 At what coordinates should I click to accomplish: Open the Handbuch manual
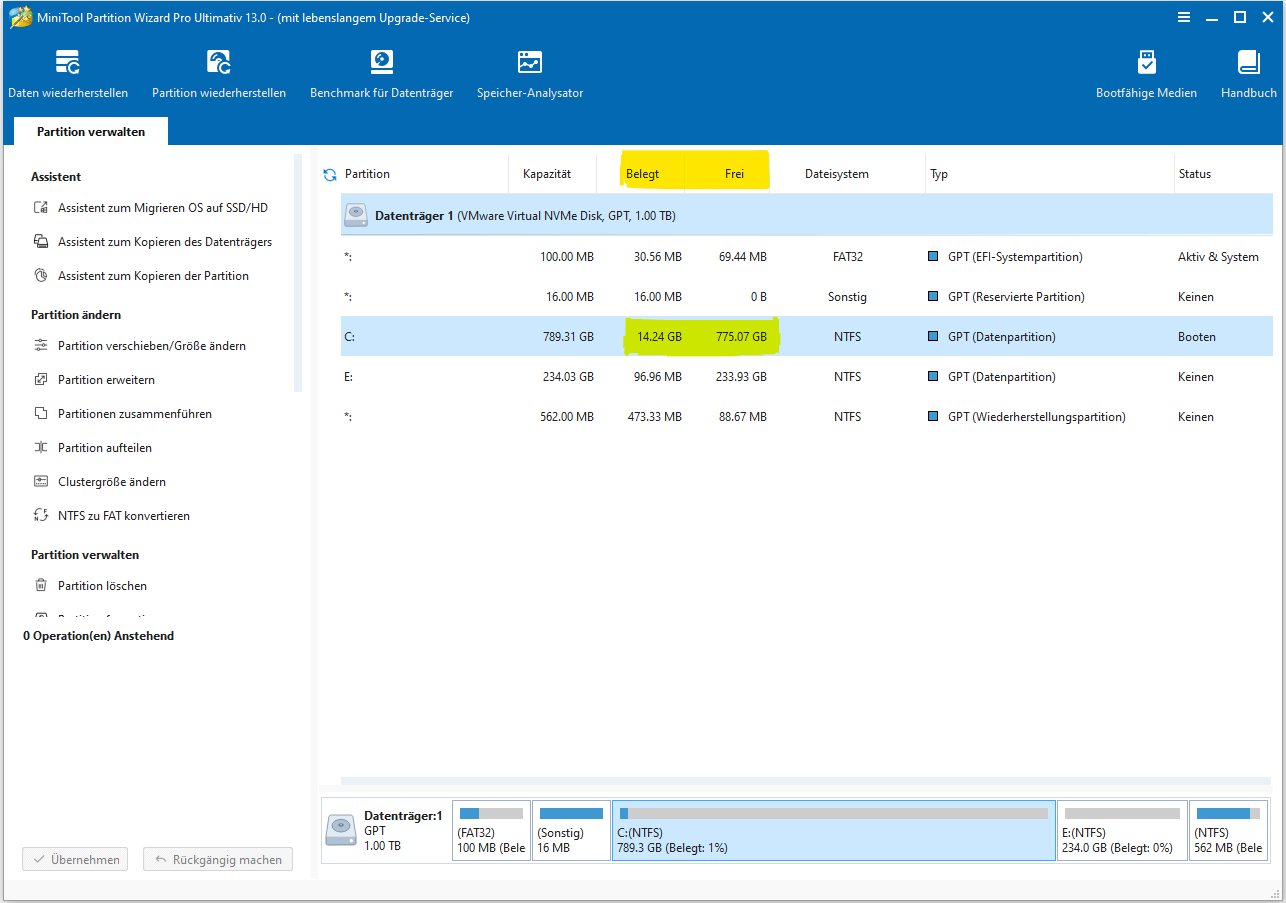[x=1248, y=74]
